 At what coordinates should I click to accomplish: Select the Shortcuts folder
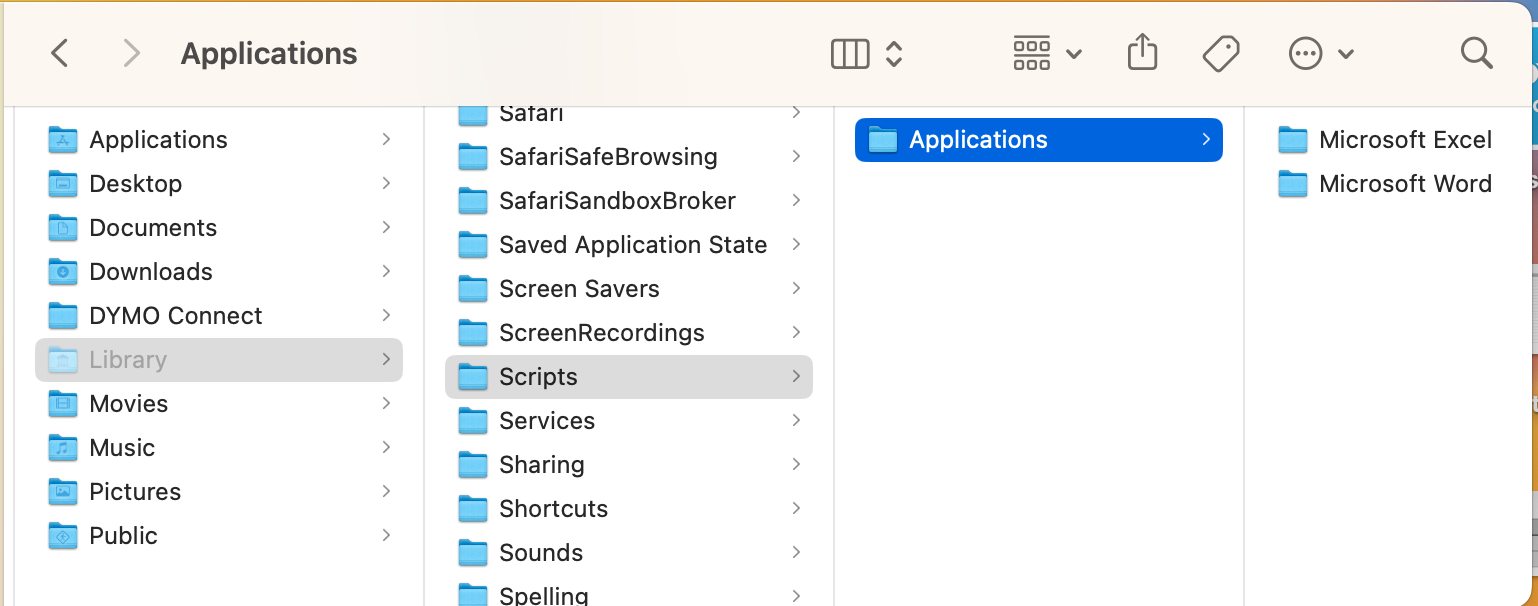point(553,509)
